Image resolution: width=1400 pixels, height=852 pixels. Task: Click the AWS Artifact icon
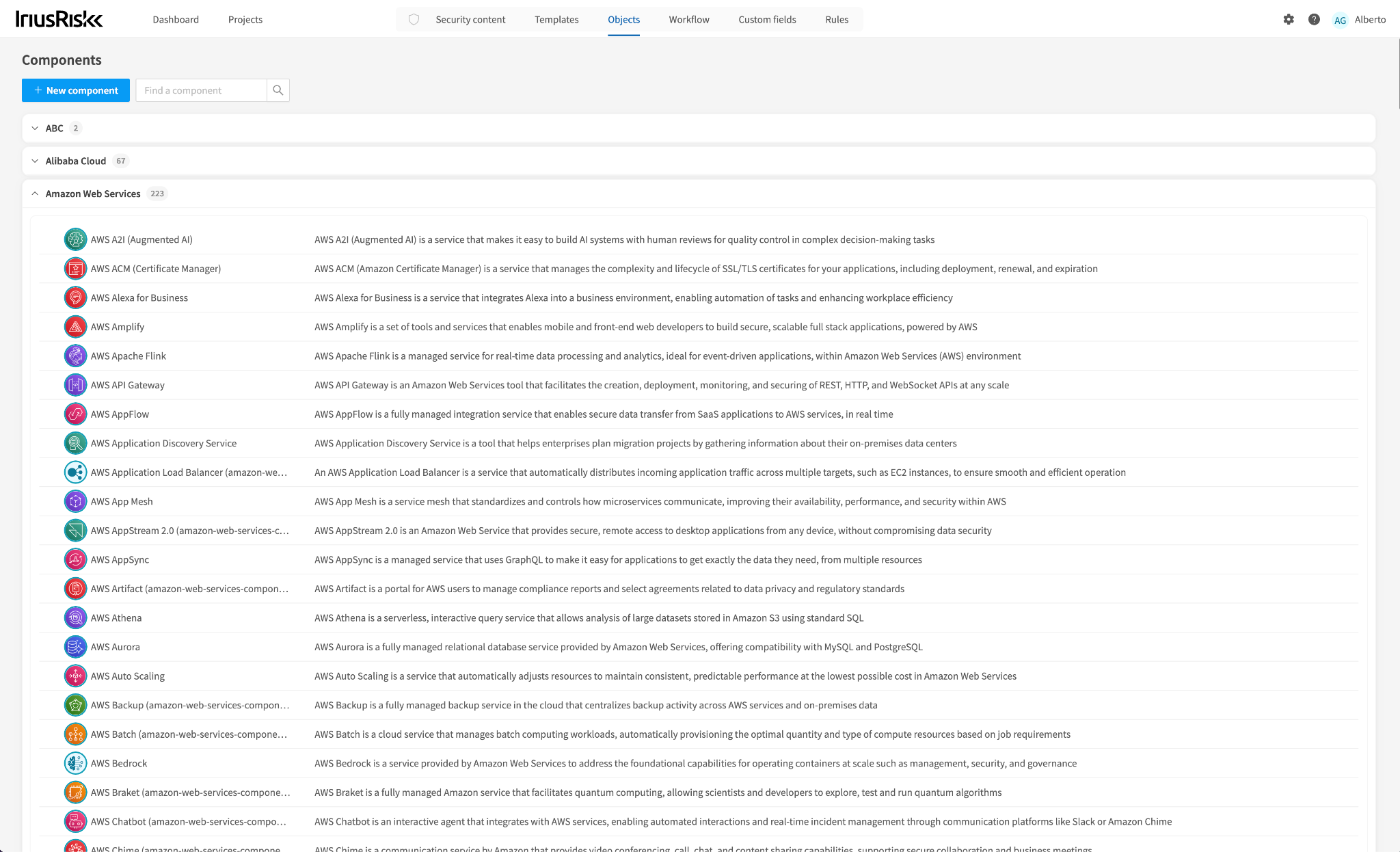[75, 589]
